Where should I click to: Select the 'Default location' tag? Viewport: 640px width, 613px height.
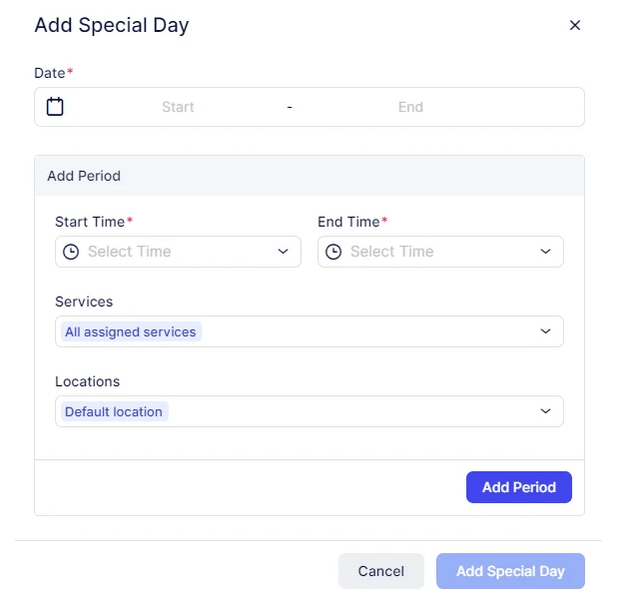(114, 412)
